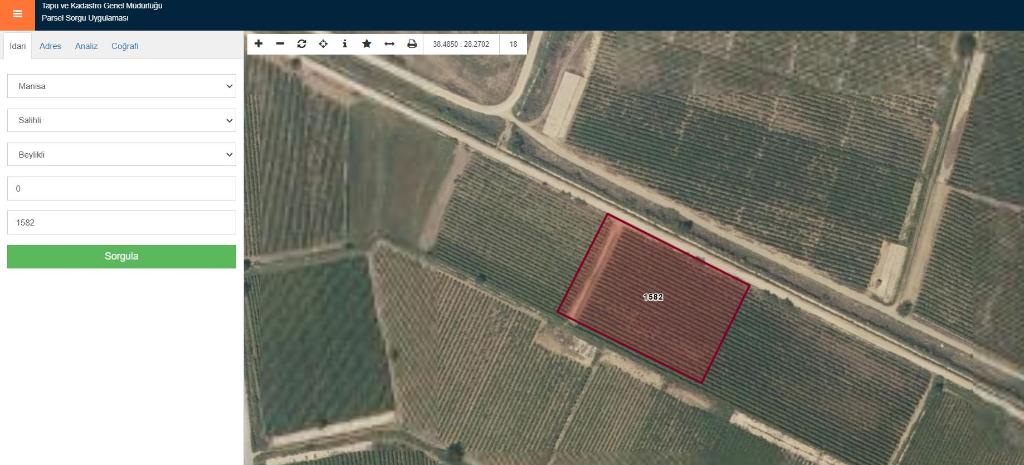
Task: Switch to the Analiz tab
Action: pos(86,47)
